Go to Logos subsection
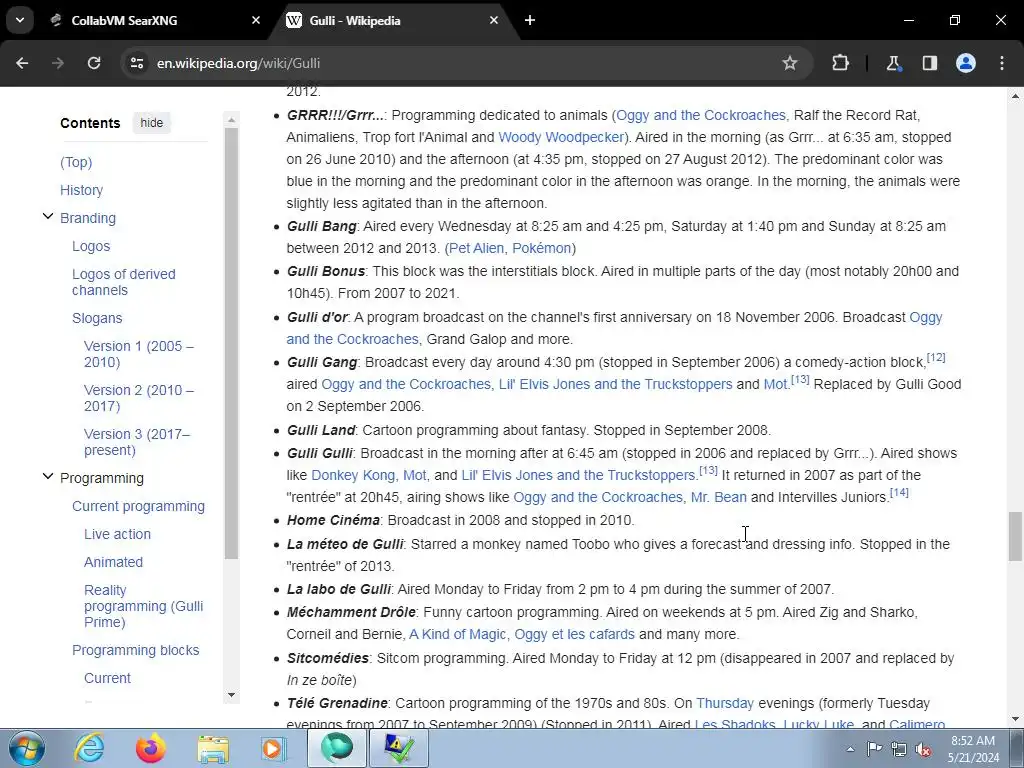This screenshot has height=768, width=1024. click(91, 246)
